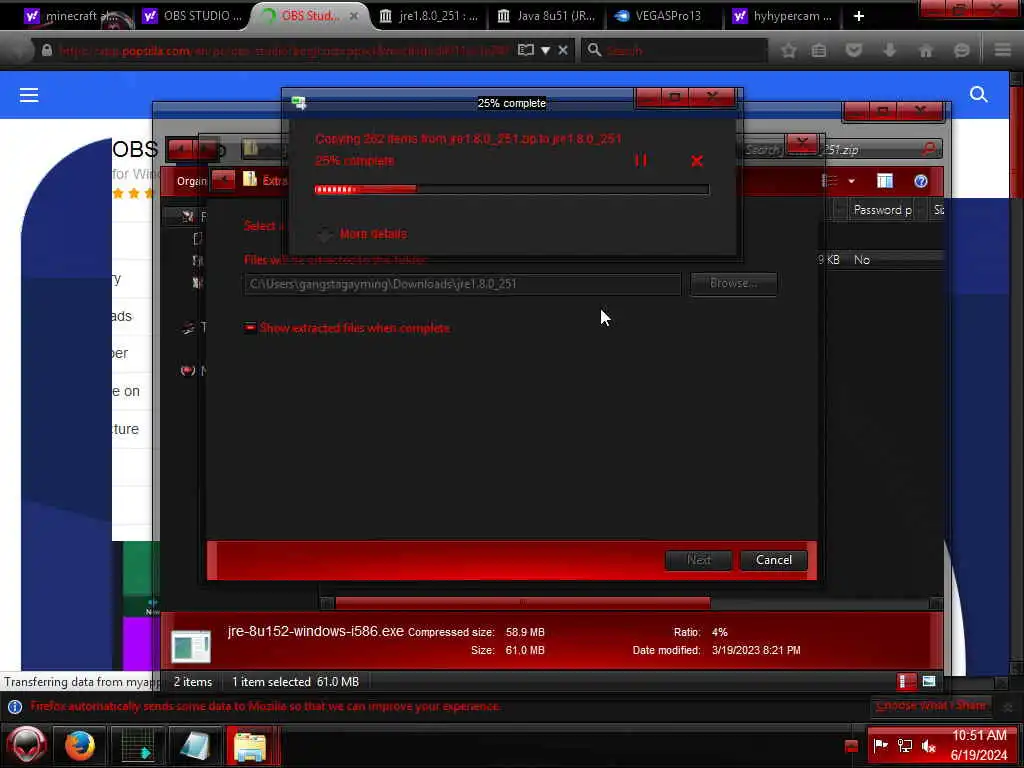The width and height of the screenshot is (1024, 768).
Task: Click the muted volume tray icon
Action: (929, 745)
